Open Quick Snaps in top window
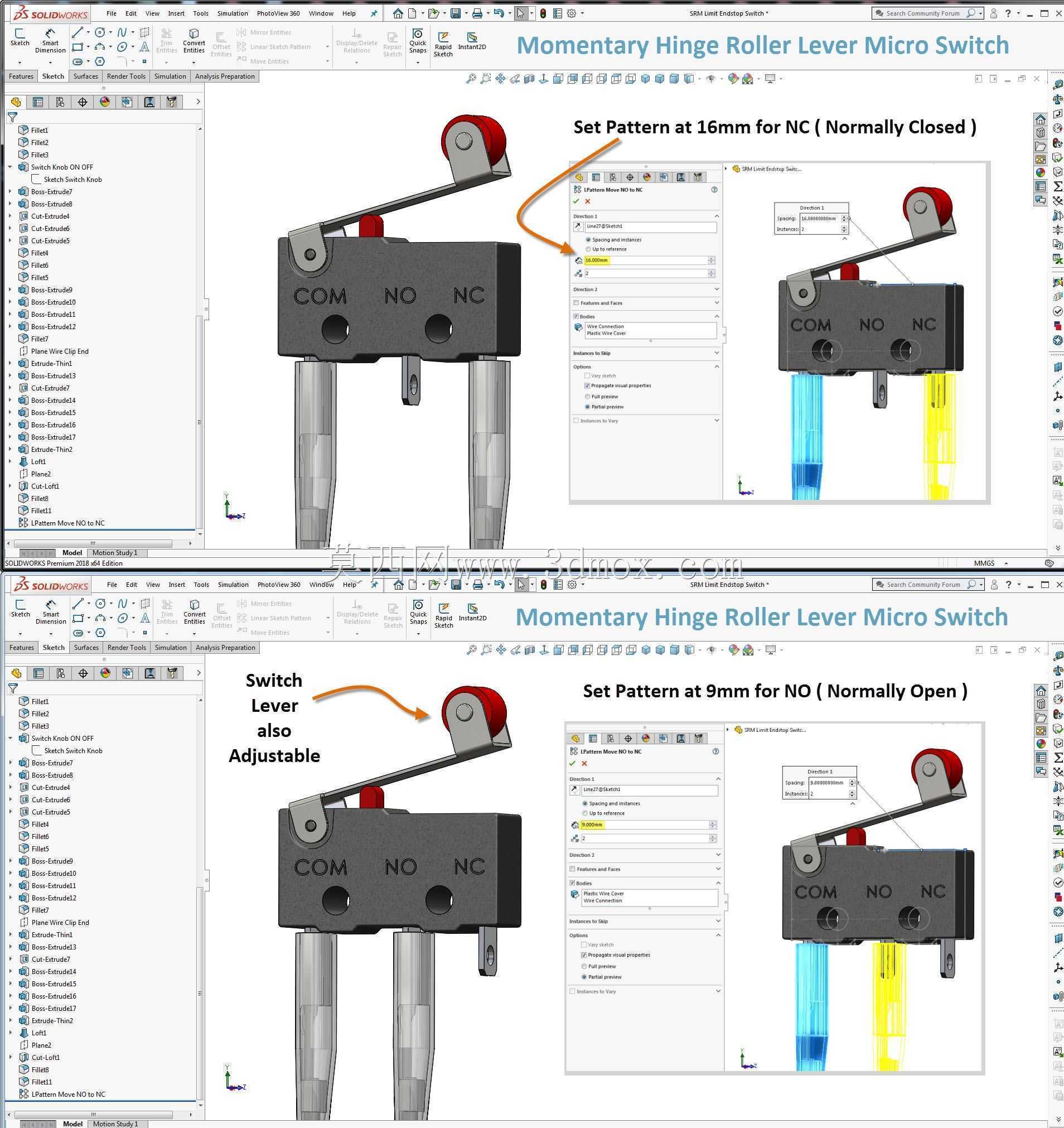The height and width of the screenshot is (1128, 1064). [x=418, y=41]
